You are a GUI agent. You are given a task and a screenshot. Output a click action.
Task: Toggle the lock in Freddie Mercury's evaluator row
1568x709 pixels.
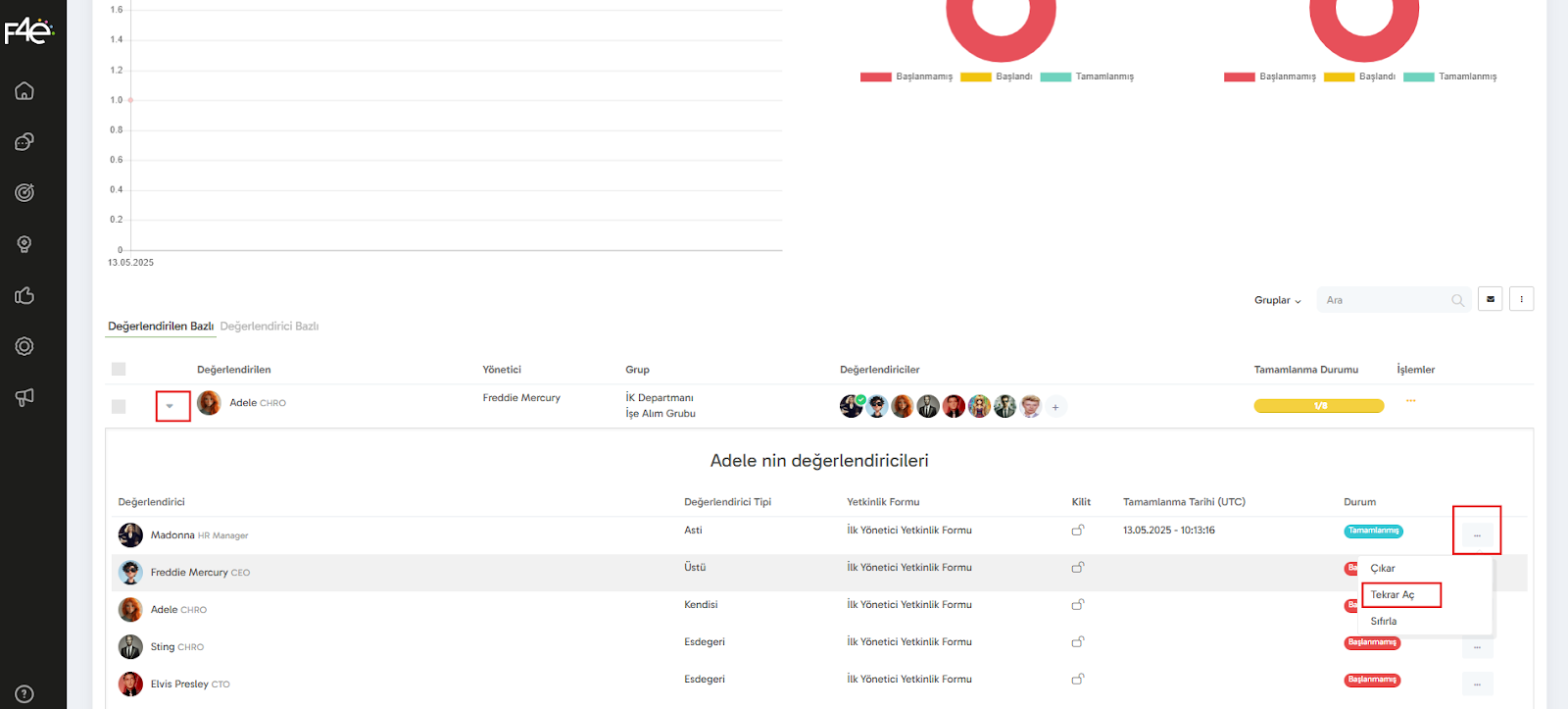coord(1078,568)
